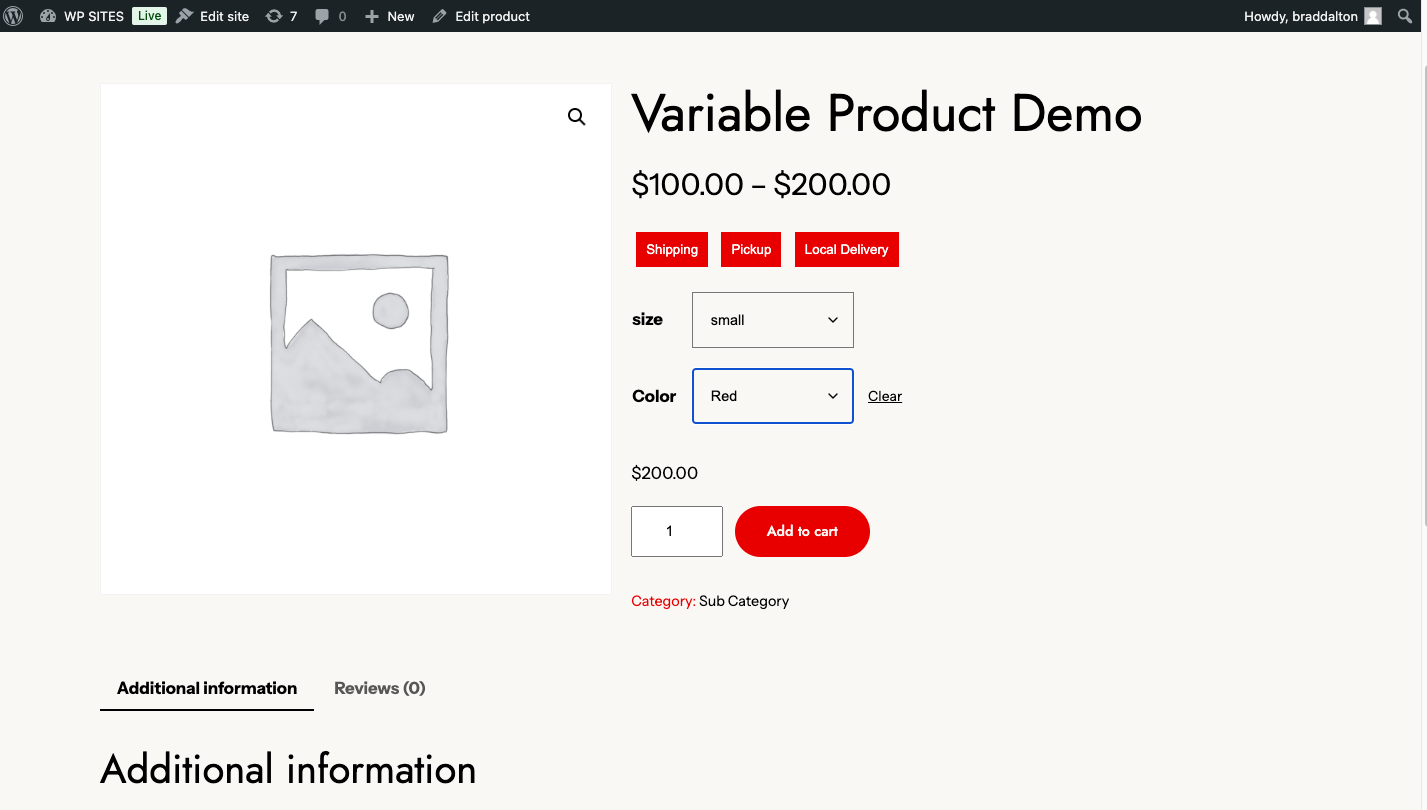1427x810 pixels.
Task: Click the updates icon showing 7
Action: (x=281, y=16)
